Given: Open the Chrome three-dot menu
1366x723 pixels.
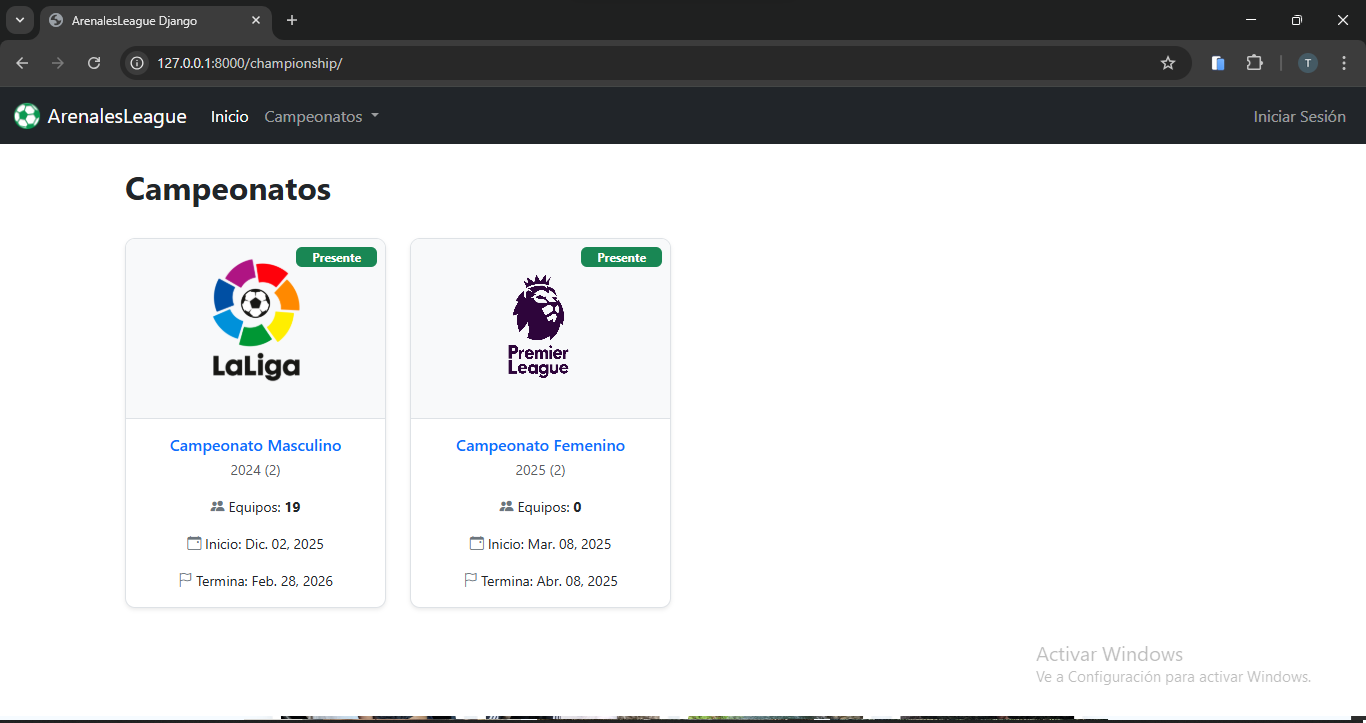Looking at the screenshot, I should click(x=1343, y=63).
